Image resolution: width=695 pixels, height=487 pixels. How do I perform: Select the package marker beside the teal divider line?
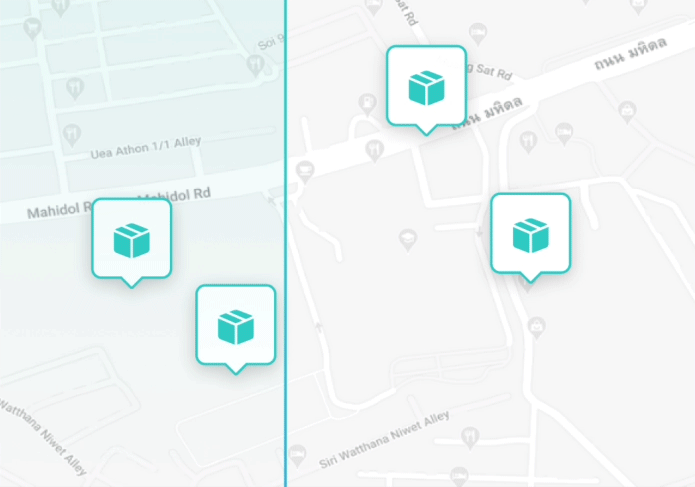235,325
